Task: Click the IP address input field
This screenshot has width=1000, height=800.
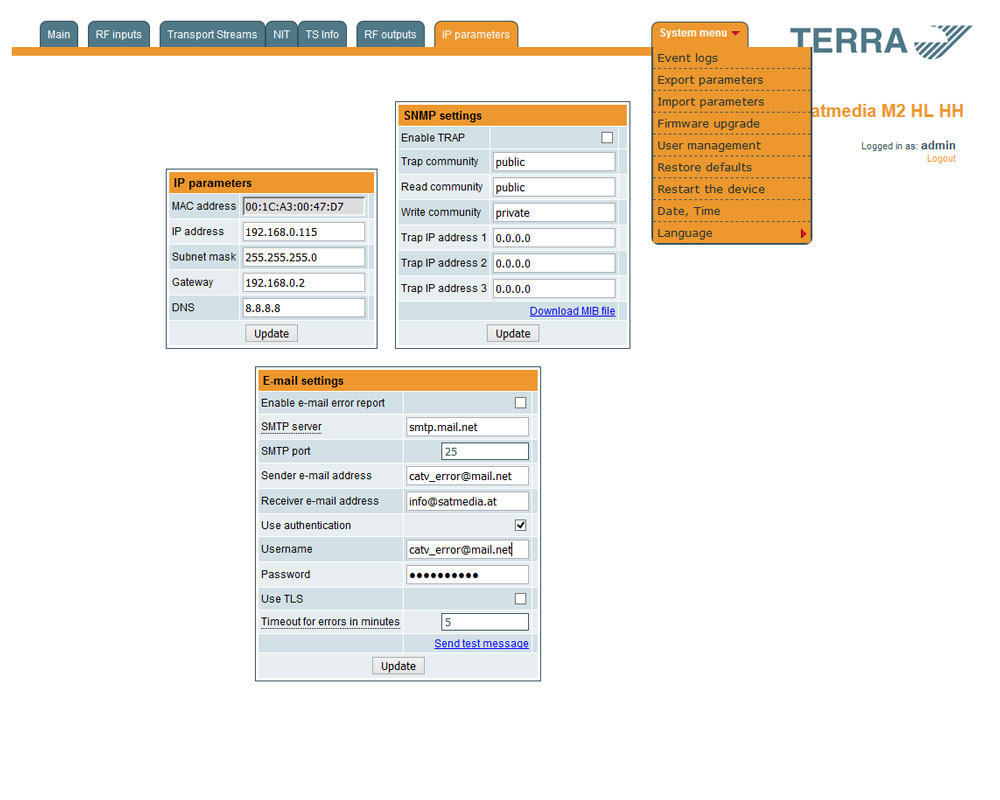Action: 304,232
